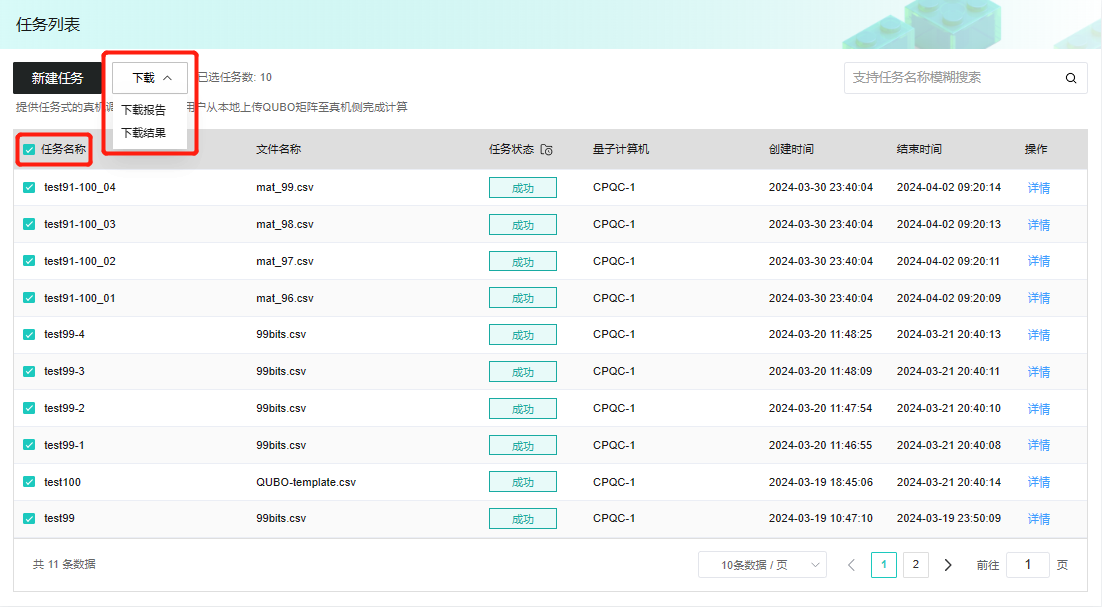Go to page 2
1102x607 pixels.
(916, 565)
